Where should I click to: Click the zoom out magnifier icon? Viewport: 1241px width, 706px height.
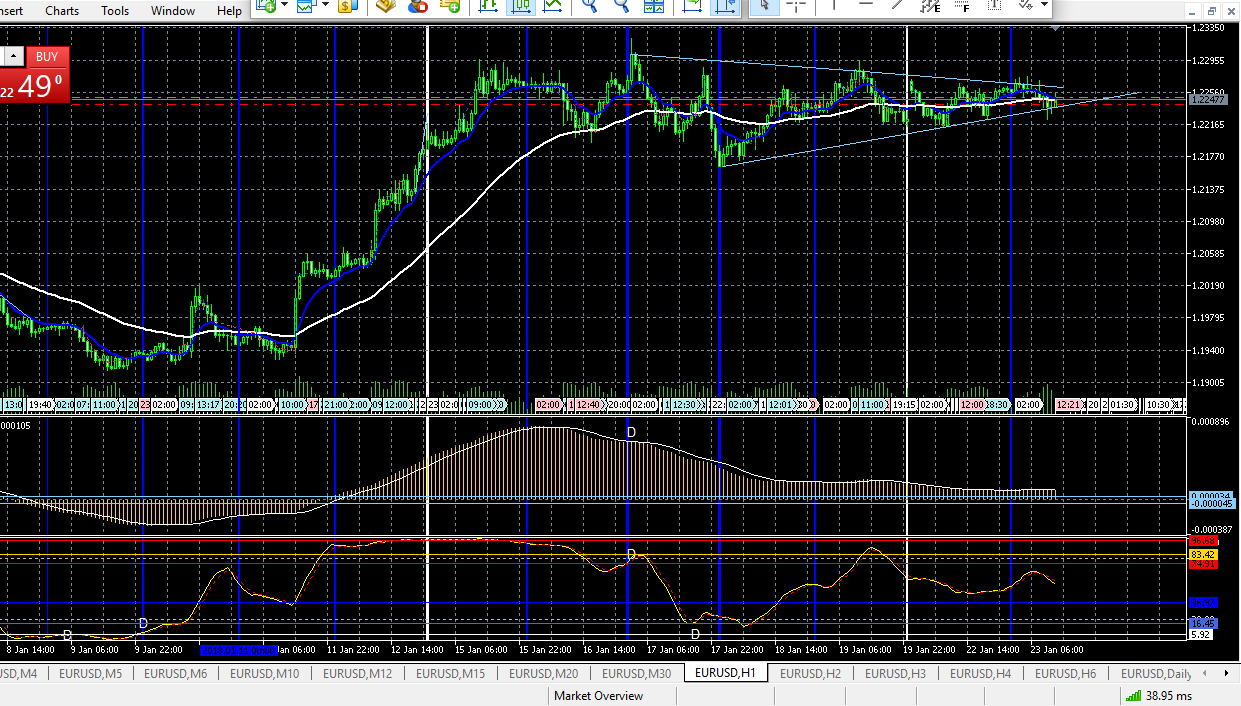pos(622,5)
